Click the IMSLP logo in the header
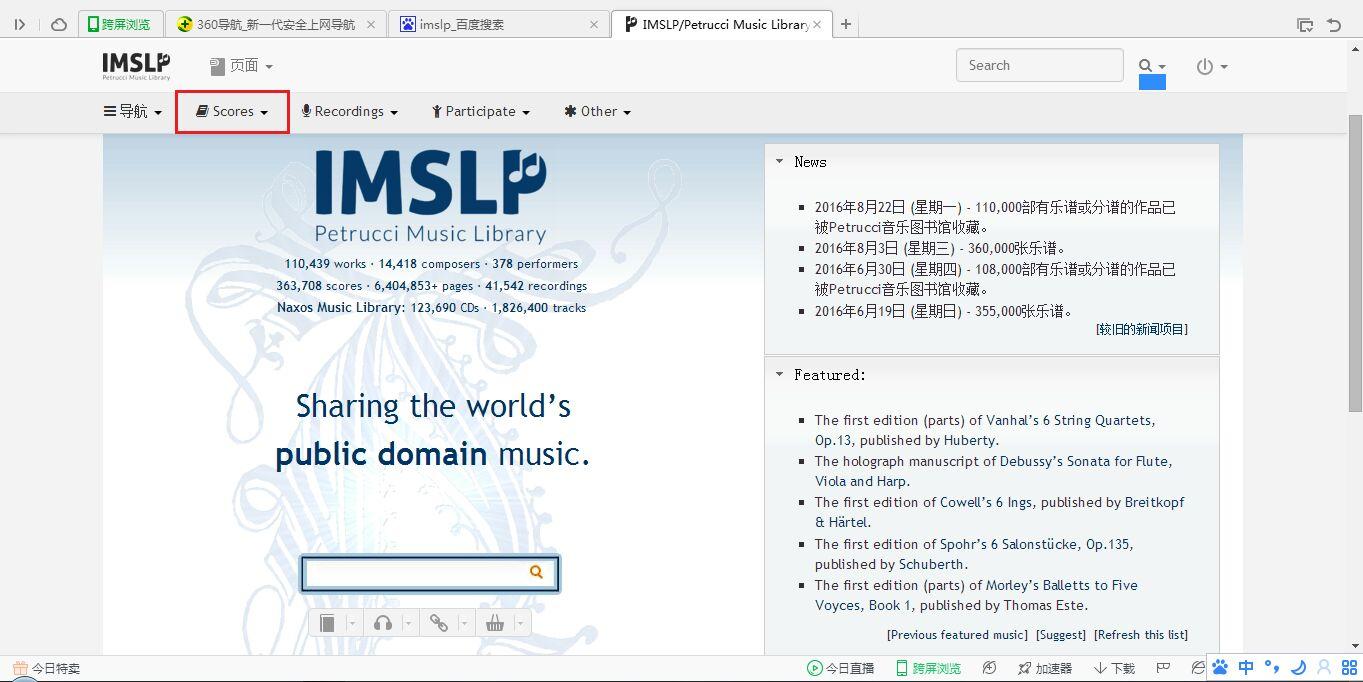Image resolution: width=1363 pixels, height=682 pixels. tap(134, 66)
